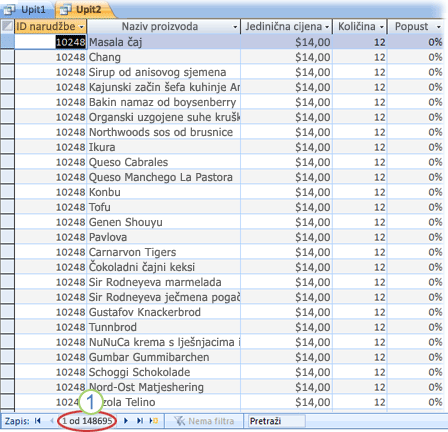Click the cell Bakin namaz od boysenberry

coord(164,102)
